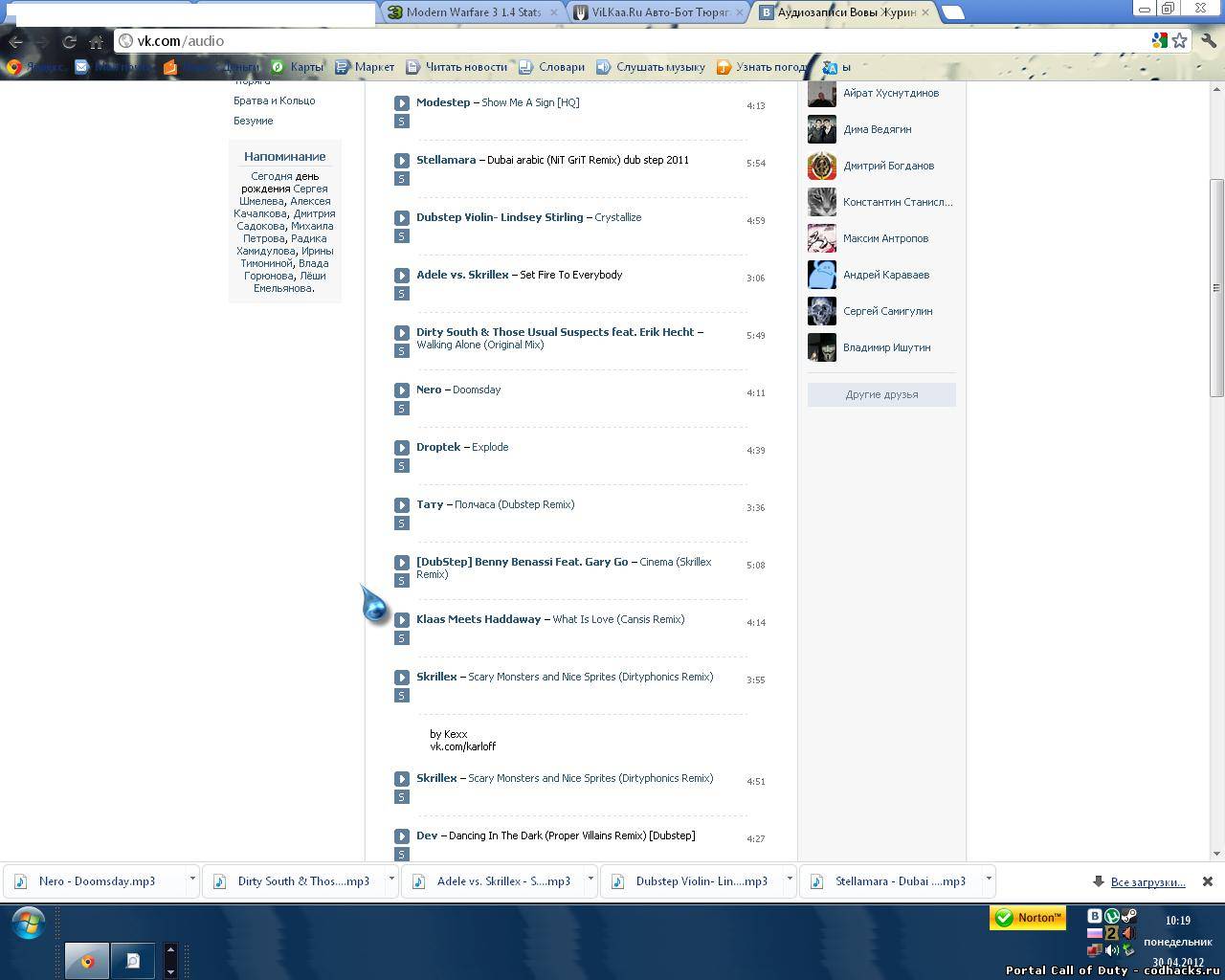Click the S download icon under Adele vs. Skrillex
1225x980 pixels.
(402, 294)
